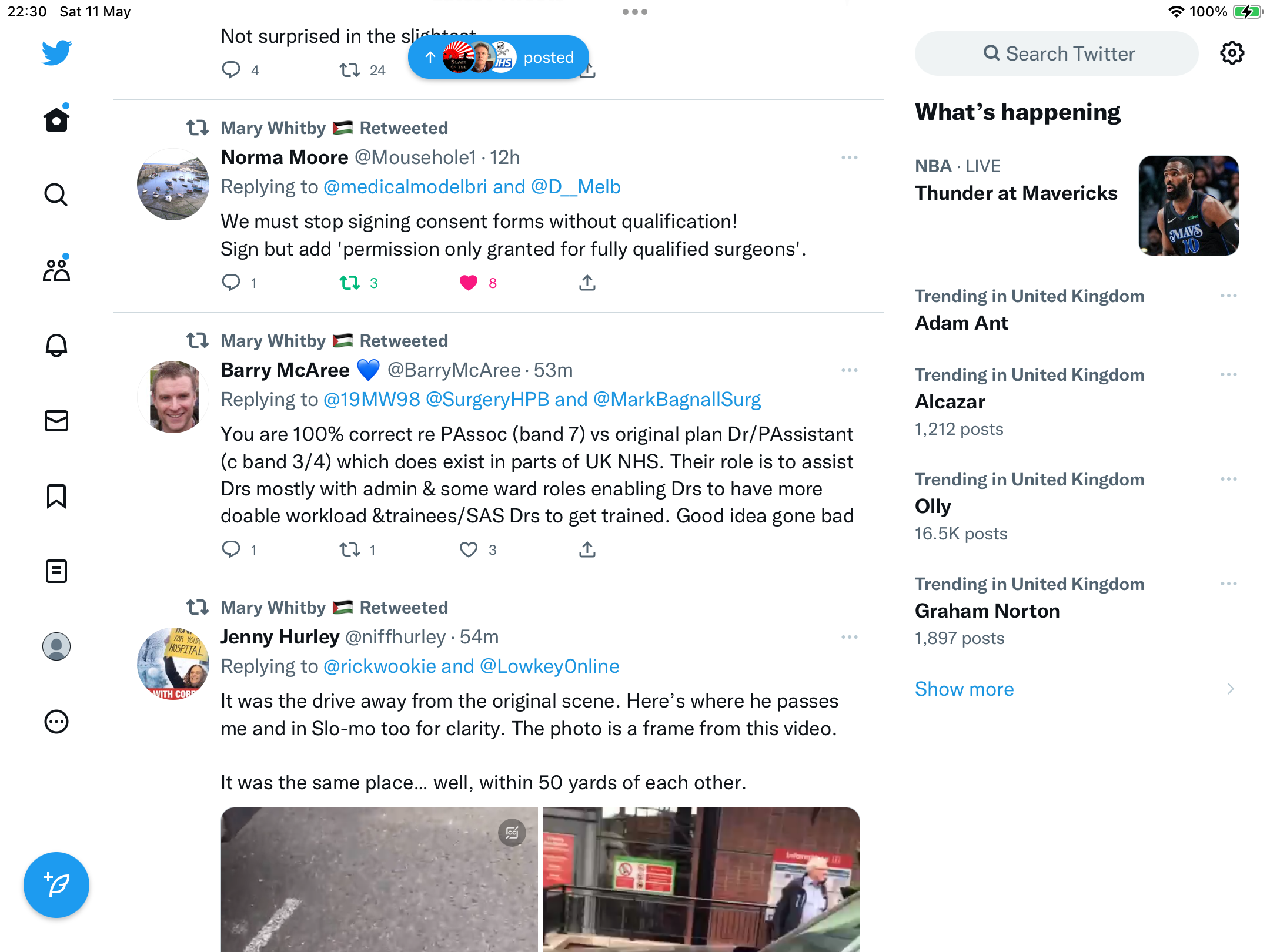Image resolution: width=1270 pixels, height=952 pixels.
Task: Expand Show more trends chevron
Action: (x=1231, y=689)
